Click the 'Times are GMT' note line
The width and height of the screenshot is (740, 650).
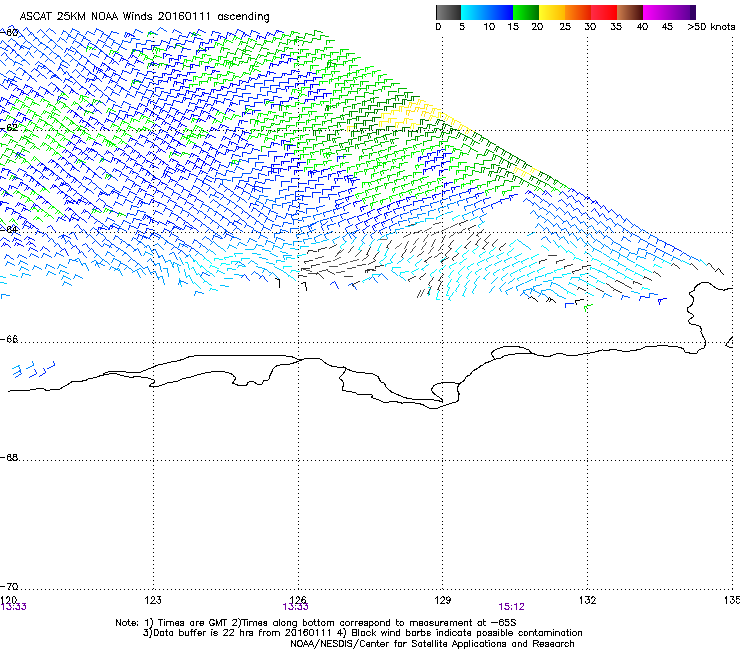pyautogui.click(x=316, y=623)
